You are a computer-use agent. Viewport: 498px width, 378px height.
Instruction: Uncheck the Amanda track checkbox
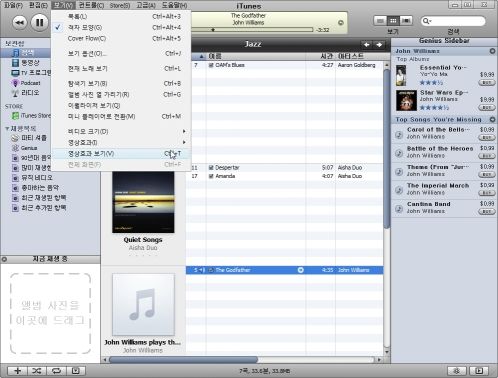pyautogui.click(x=211, y=176)
